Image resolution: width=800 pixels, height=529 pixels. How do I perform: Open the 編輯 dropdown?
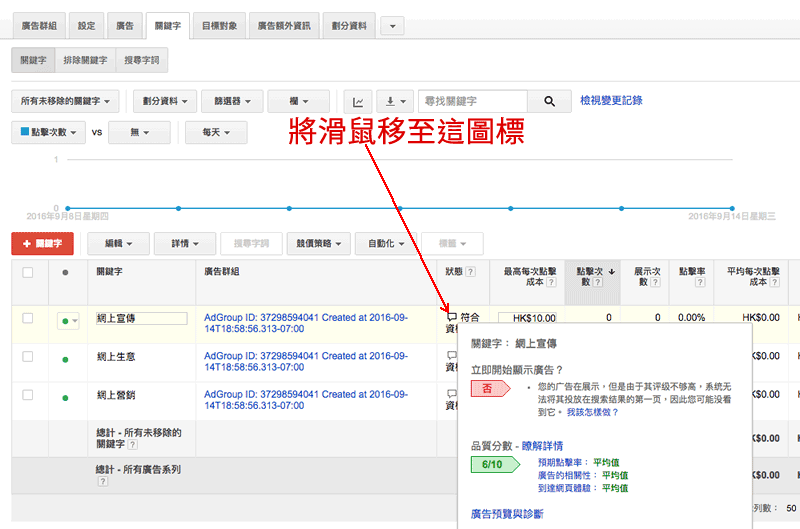point(118,243)
